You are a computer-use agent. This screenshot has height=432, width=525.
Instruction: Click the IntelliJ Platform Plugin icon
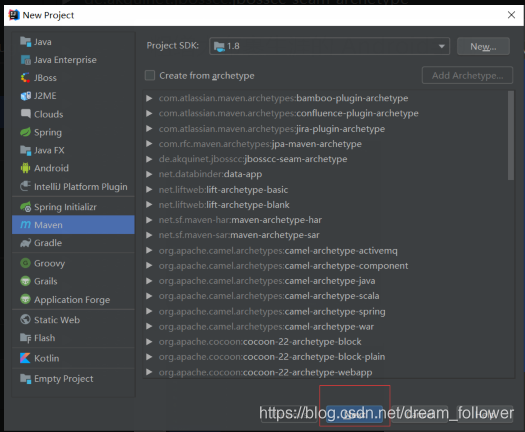tap(25, 186)
